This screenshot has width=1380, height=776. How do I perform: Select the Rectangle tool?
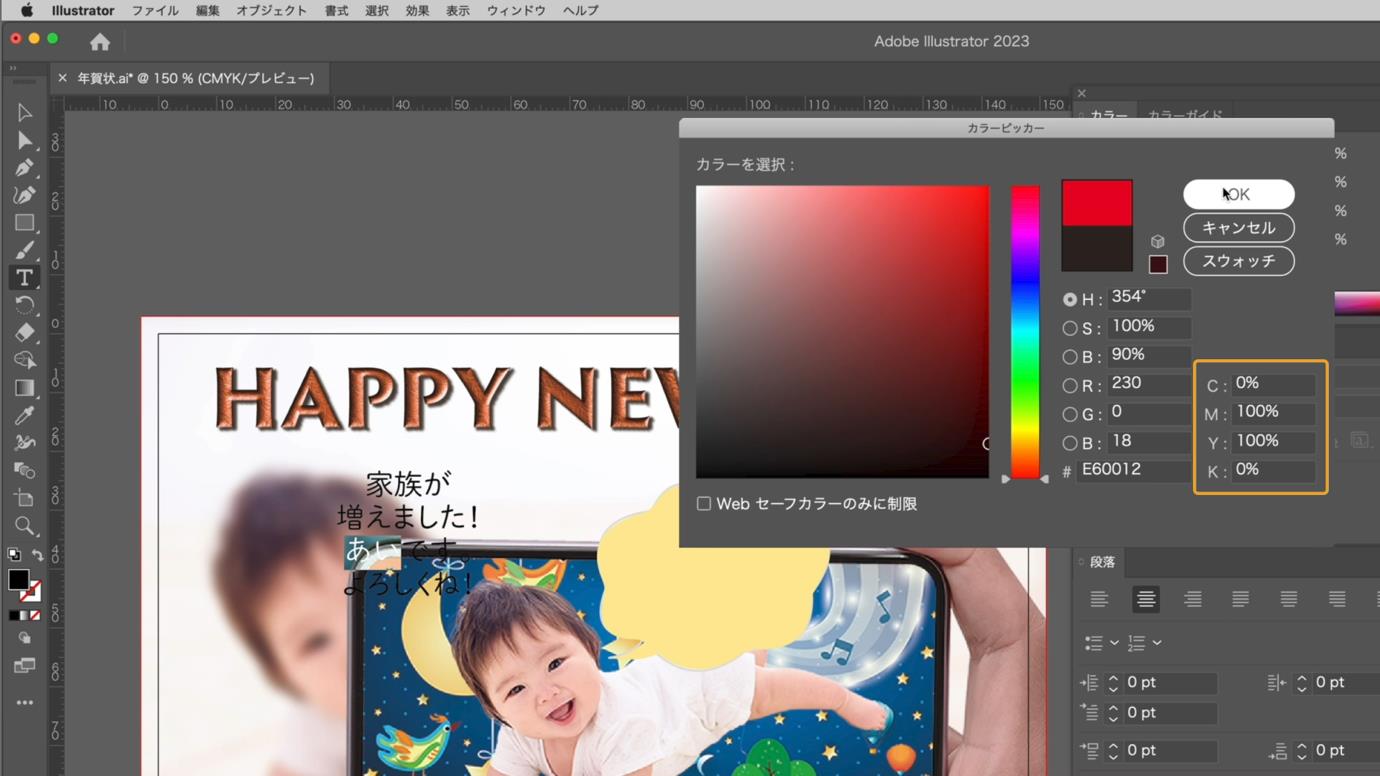[x=25, y=223]
